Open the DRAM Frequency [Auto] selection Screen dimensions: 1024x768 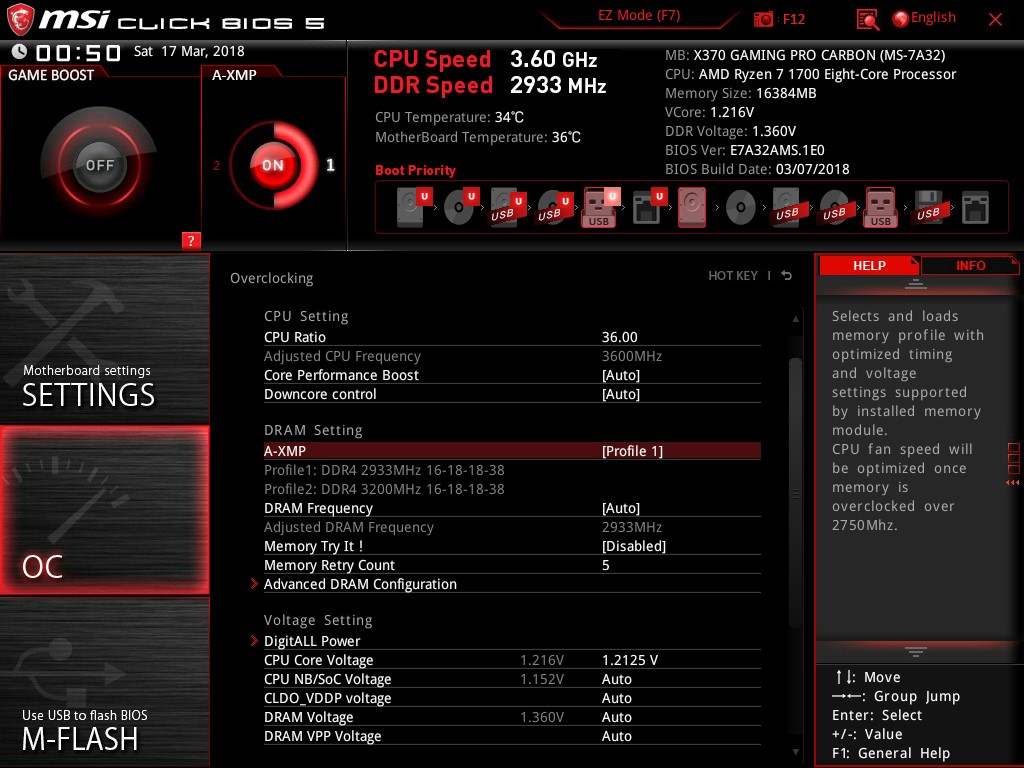tap(512, 507)
